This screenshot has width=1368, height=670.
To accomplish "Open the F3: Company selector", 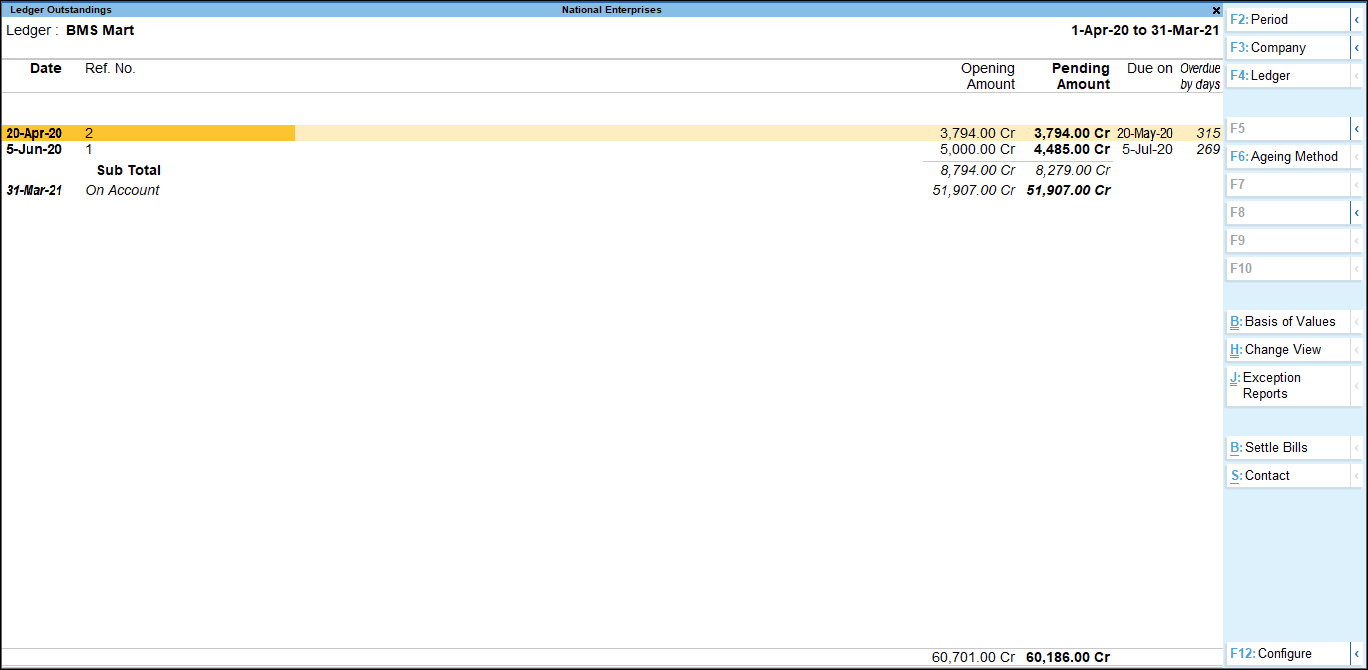I will point(1287,48).
